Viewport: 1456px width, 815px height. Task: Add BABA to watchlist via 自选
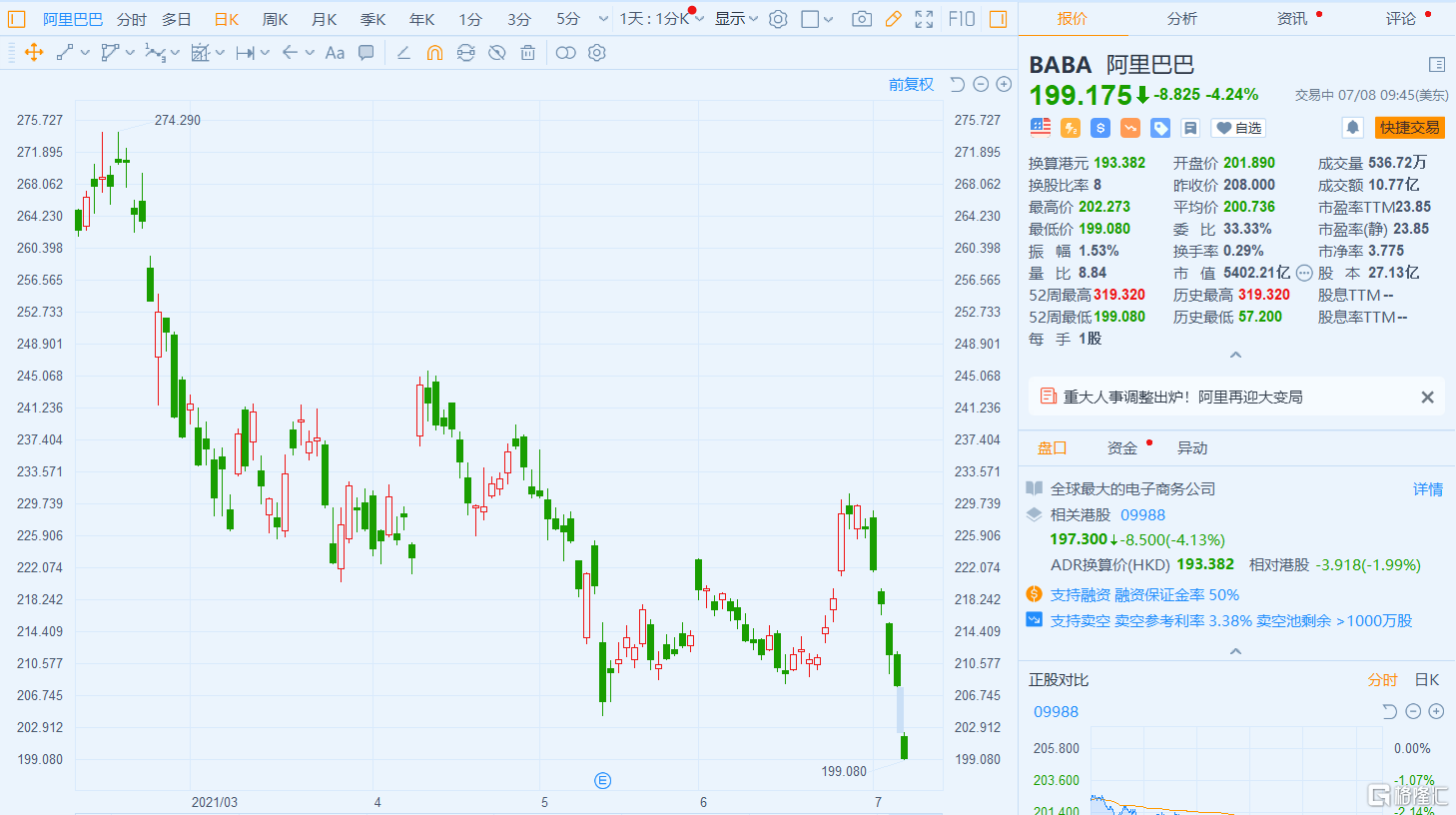1239,128
